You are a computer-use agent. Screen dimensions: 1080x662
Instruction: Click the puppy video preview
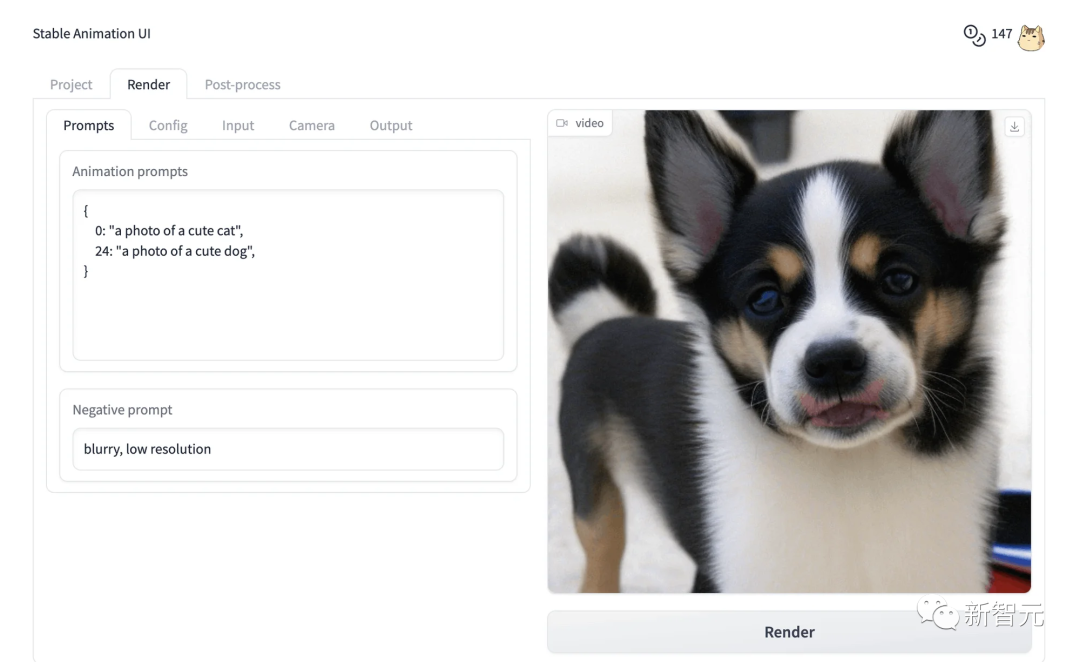789,351
